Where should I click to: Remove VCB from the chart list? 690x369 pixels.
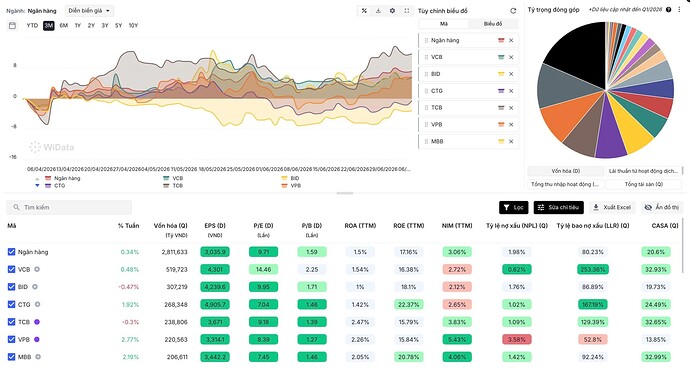pyautogui.click(x=511, y=57)
